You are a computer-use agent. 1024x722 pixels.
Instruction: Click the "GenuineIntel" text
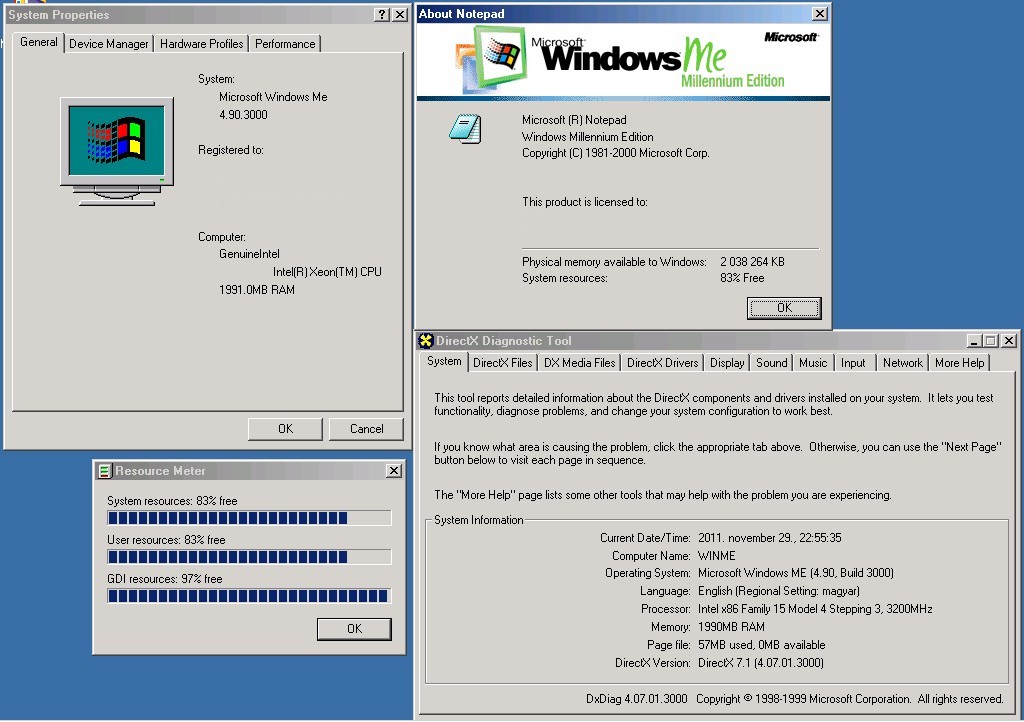pos(249,254)
